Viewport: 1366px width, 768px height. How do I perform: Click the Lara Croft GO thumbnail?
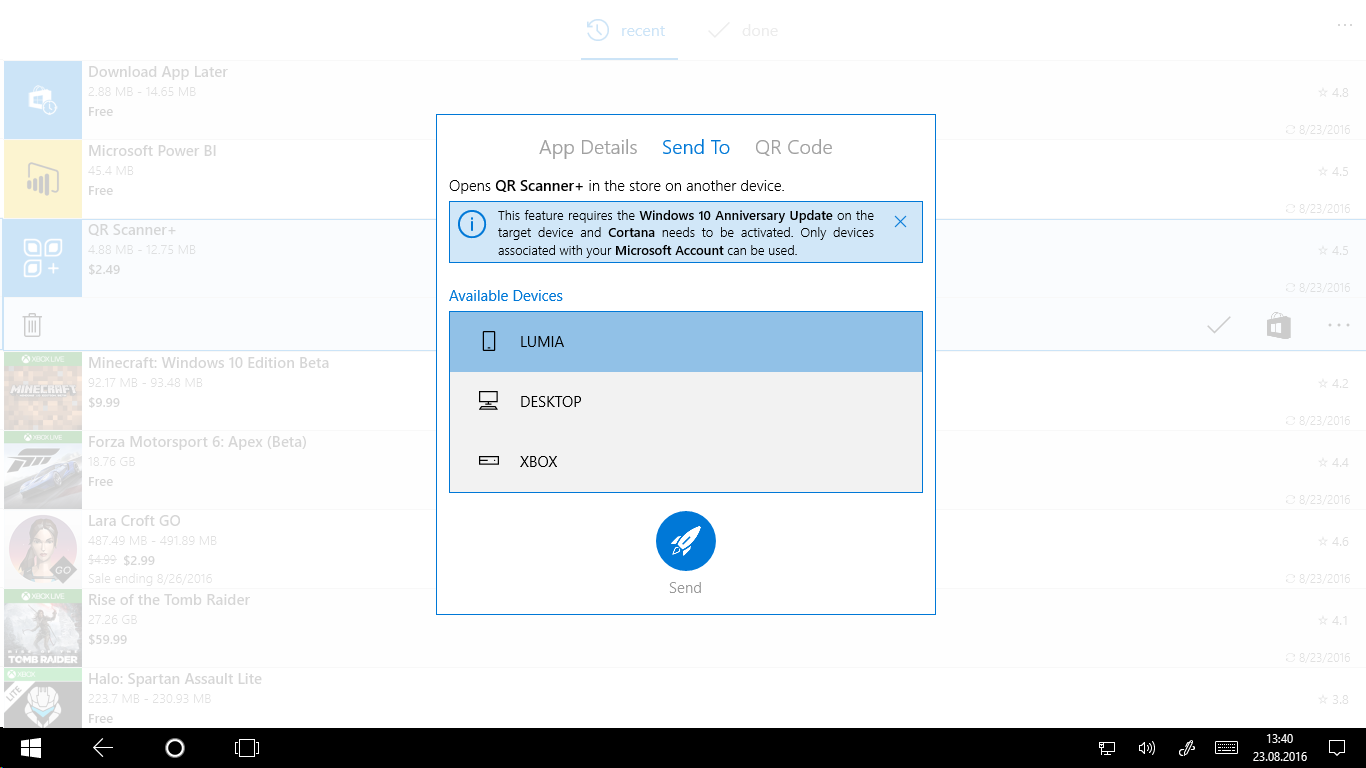(x=43, y=549)
